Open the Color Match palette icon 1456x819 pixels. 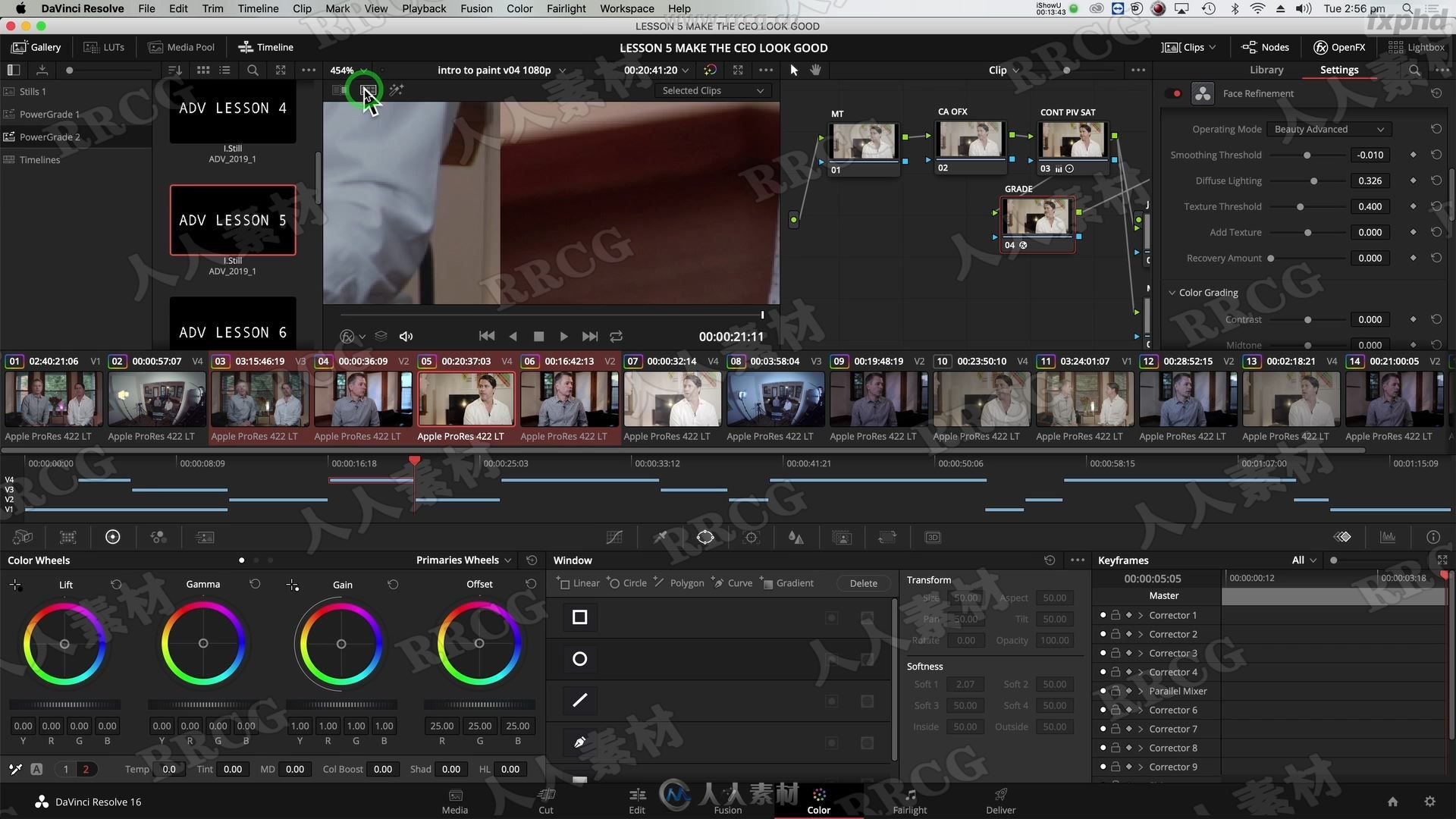[68, 537]
